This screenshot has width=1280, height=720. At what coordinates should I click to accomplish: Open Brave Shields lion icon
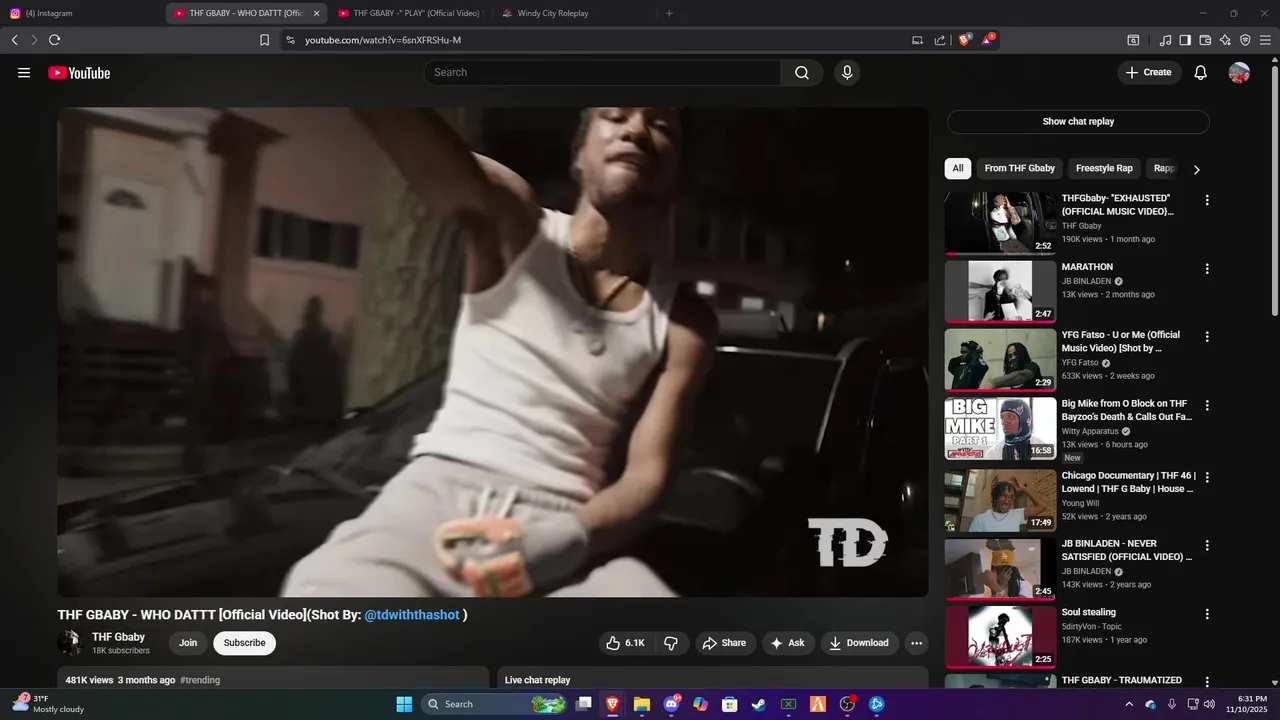click(966, 40)
